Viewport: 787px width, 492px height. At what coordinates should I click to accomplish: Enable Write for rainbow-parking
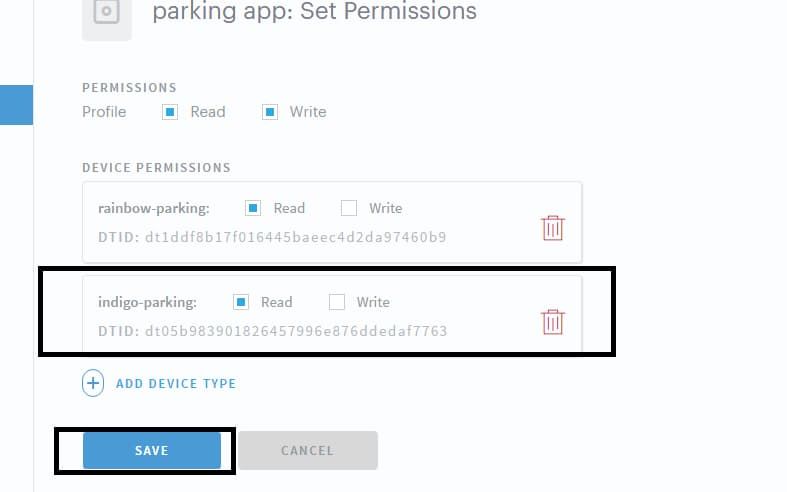point(349,208)
